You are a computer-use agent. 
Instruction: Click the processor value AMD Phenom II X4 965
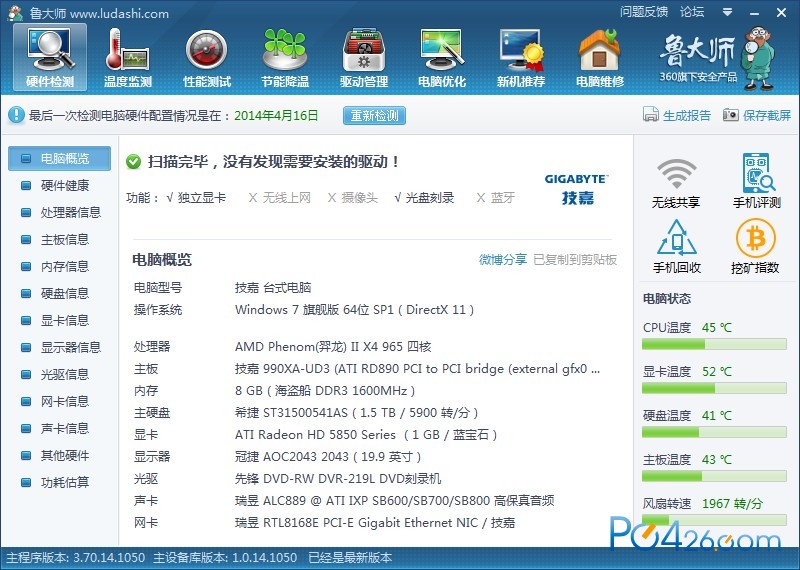(x=333, y=347)
